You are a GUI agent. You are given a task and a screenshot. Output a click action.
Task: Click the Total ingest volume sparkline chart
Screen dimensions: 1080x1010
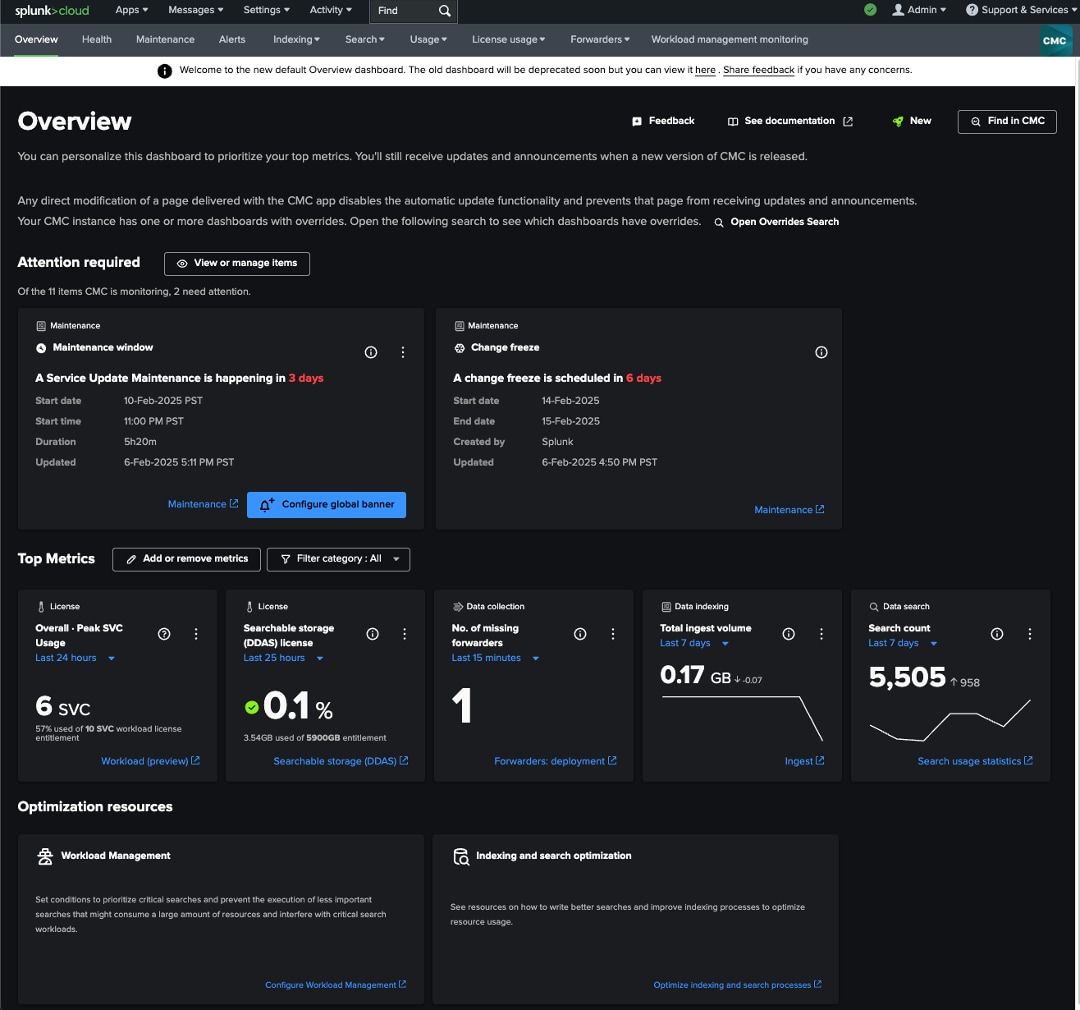click(x=742, y=719)
